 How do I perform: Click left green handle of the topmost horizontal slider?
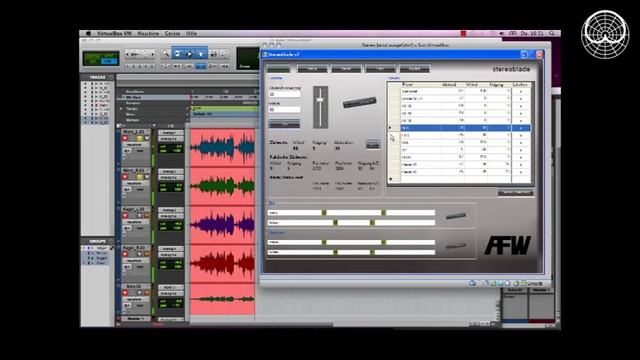[x=324, y=213]
